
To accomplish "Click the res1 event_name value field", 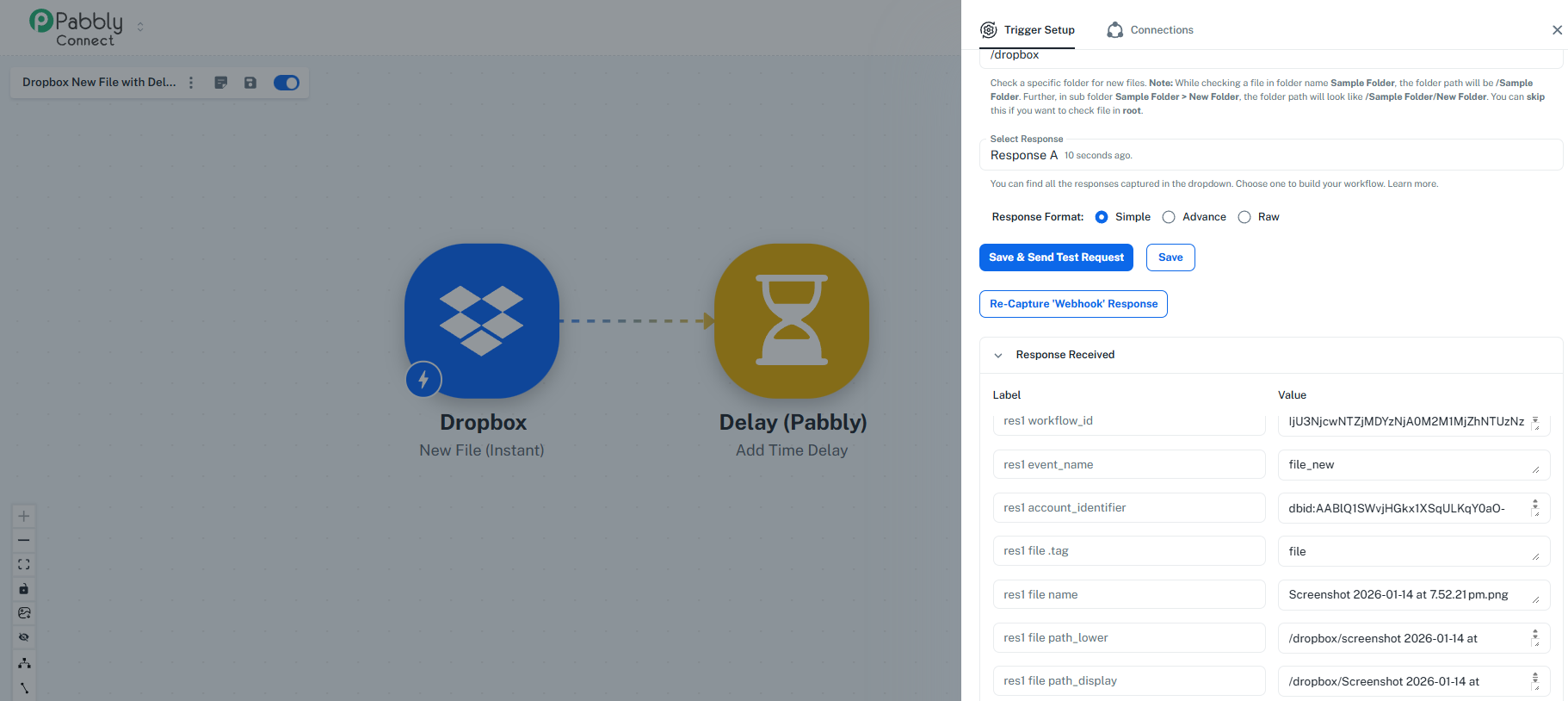I will (1407, 465).
